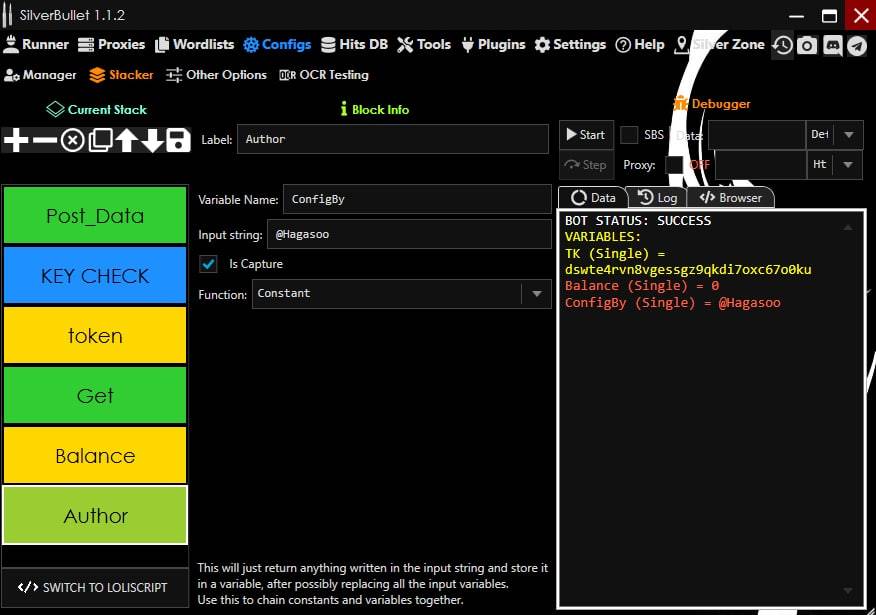The image size is (876, 615).
Task: Click the camera screenshot icon in top bar
Action: tap(807, 45)
